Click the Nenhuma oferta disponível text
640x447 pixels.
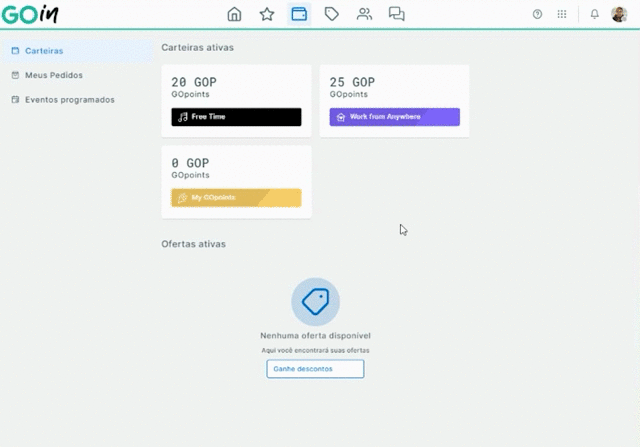coord(316,336)
